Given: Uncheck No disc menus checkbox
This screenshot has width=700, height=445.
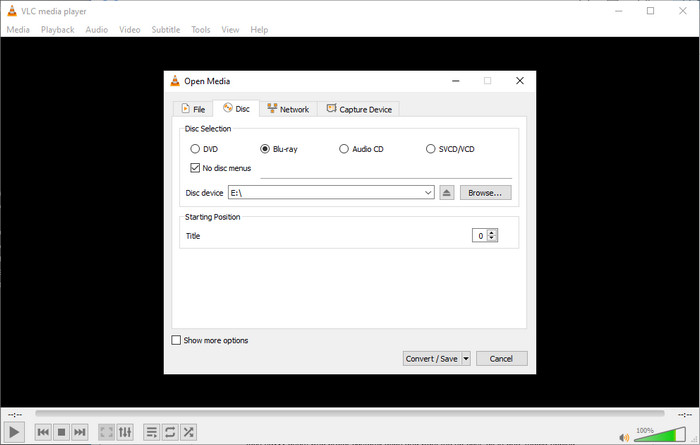Looking at the screenshot, I should tap(195, 168).
